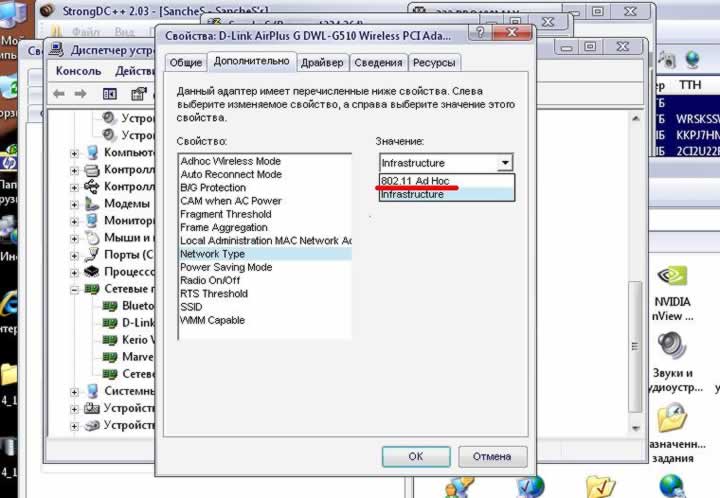The width and height of the screenshot is (720, 498).
Task: Click the Порты port connector icon
Action: [92, 255]
